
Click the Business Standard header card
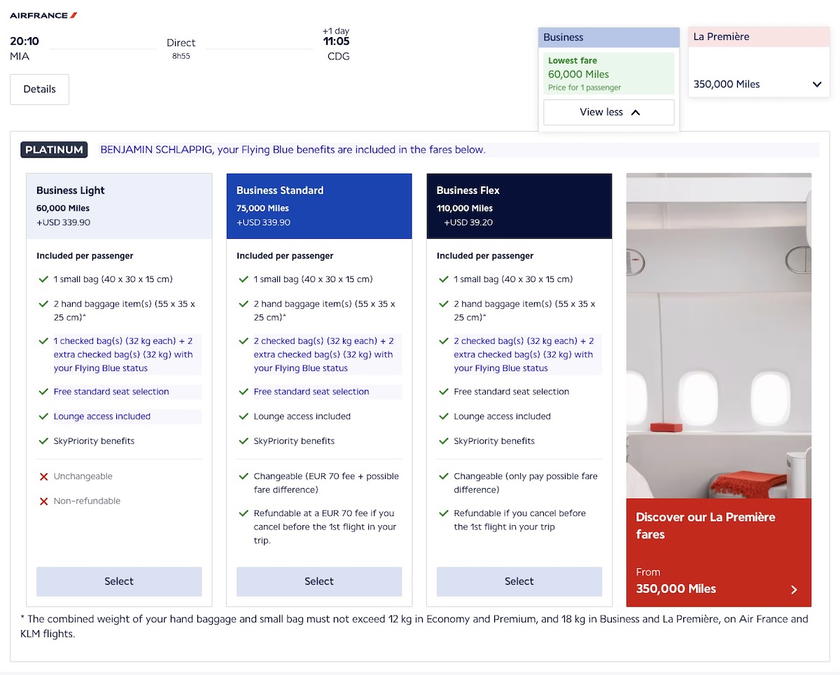319,206
